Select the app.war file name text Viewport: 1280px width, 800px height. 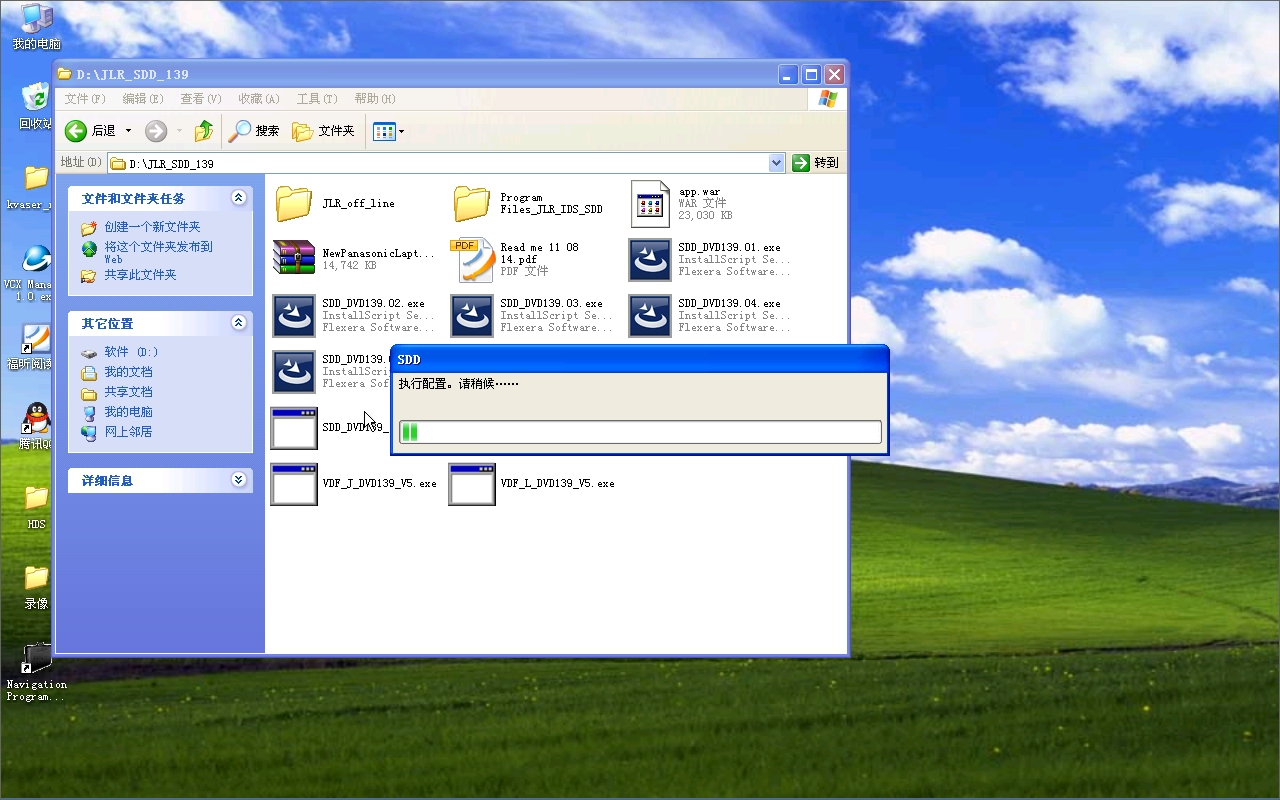(x=700, y=192)
